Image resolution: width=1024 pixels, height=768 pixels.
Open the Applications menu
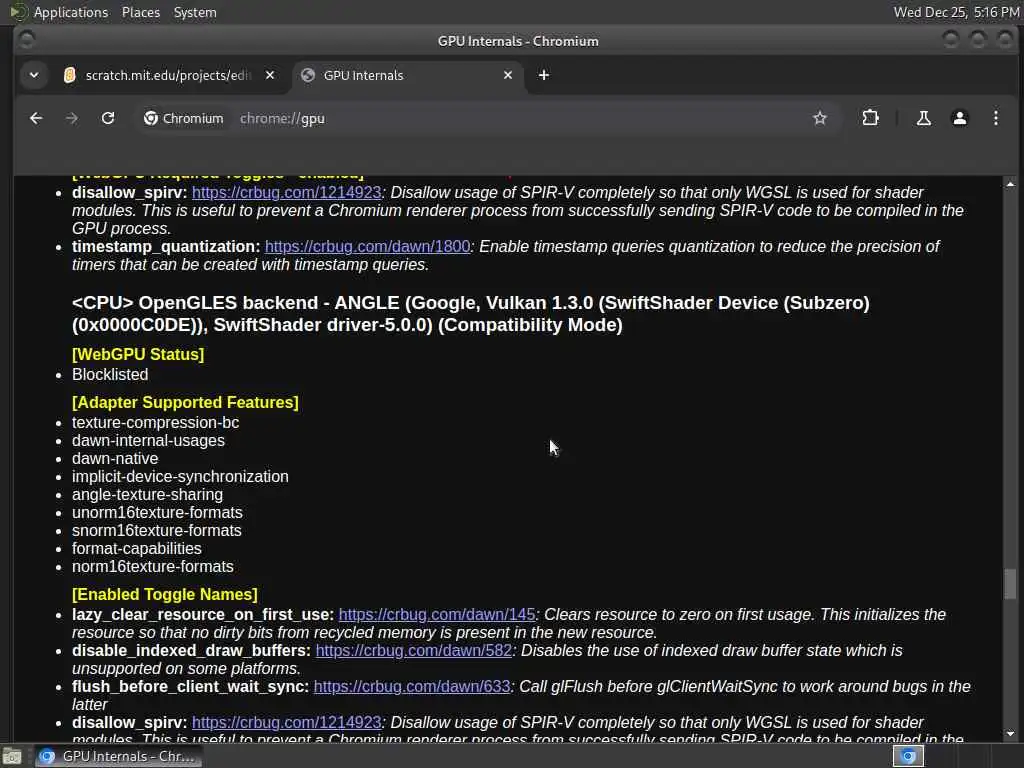click(71, 12)
